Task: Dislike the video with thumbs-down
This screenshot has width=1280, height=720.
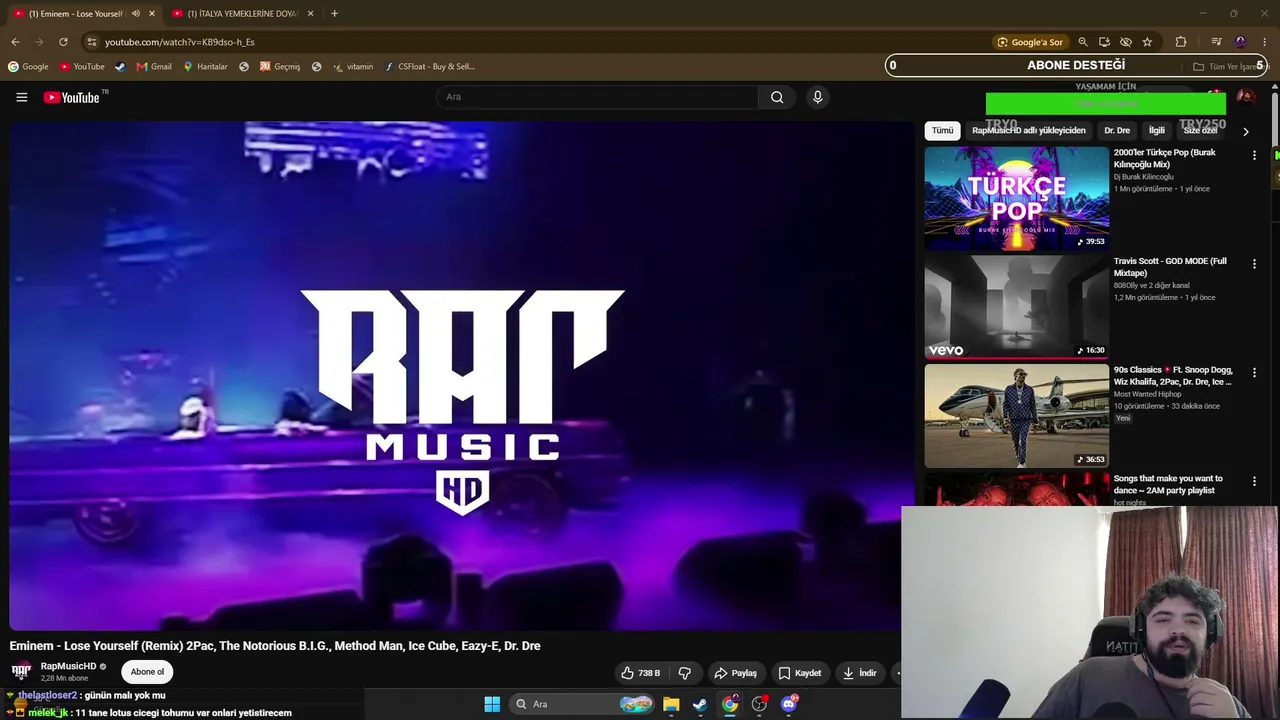Action: click(x=685, y=673)
